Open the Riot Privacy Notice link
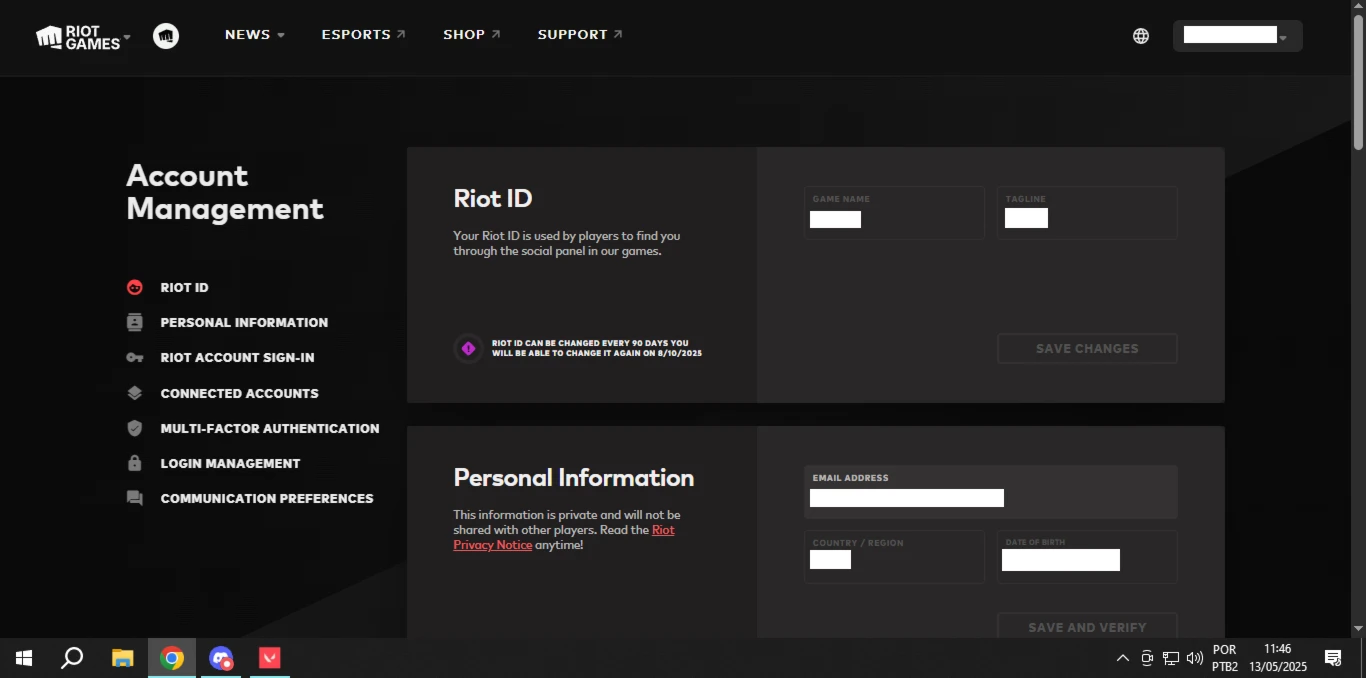Screen dimensions: 1366x678 pyautogui.click(x=564, y=538)
